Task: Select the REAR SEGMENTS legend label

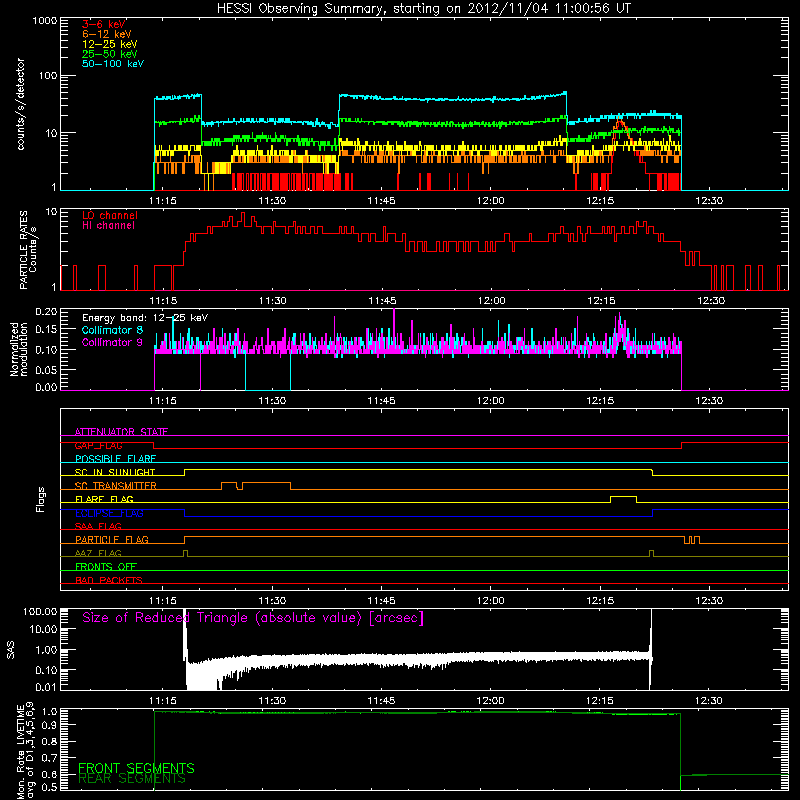Action: [x=132, y=779]
